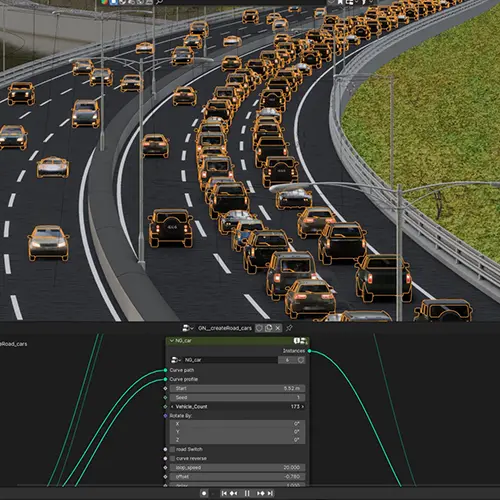The height and width of the screenshot is (500, 500).
Task: Pause the animation playback
Action: (247, 493)
